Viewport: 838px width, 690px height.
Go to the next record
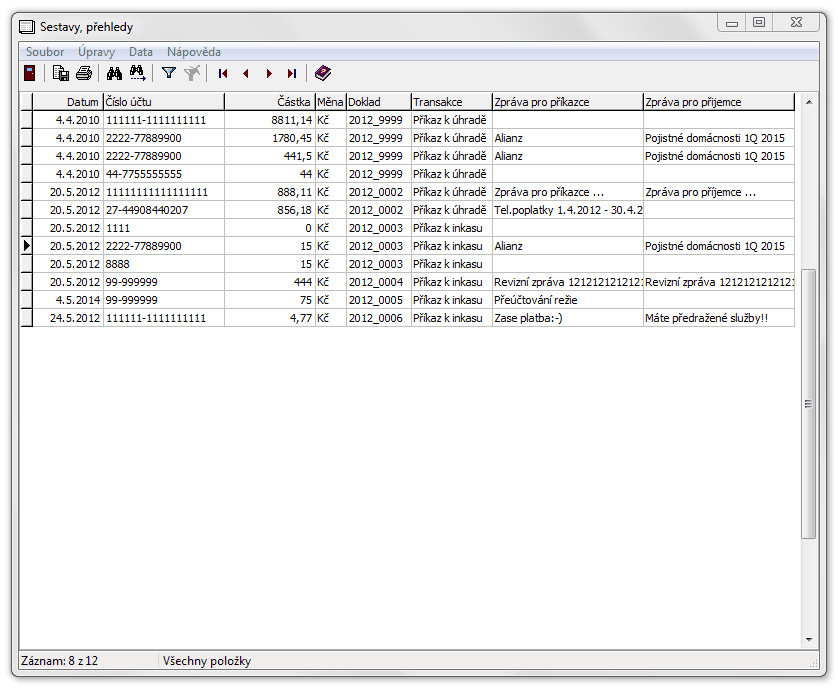(269, 74)
